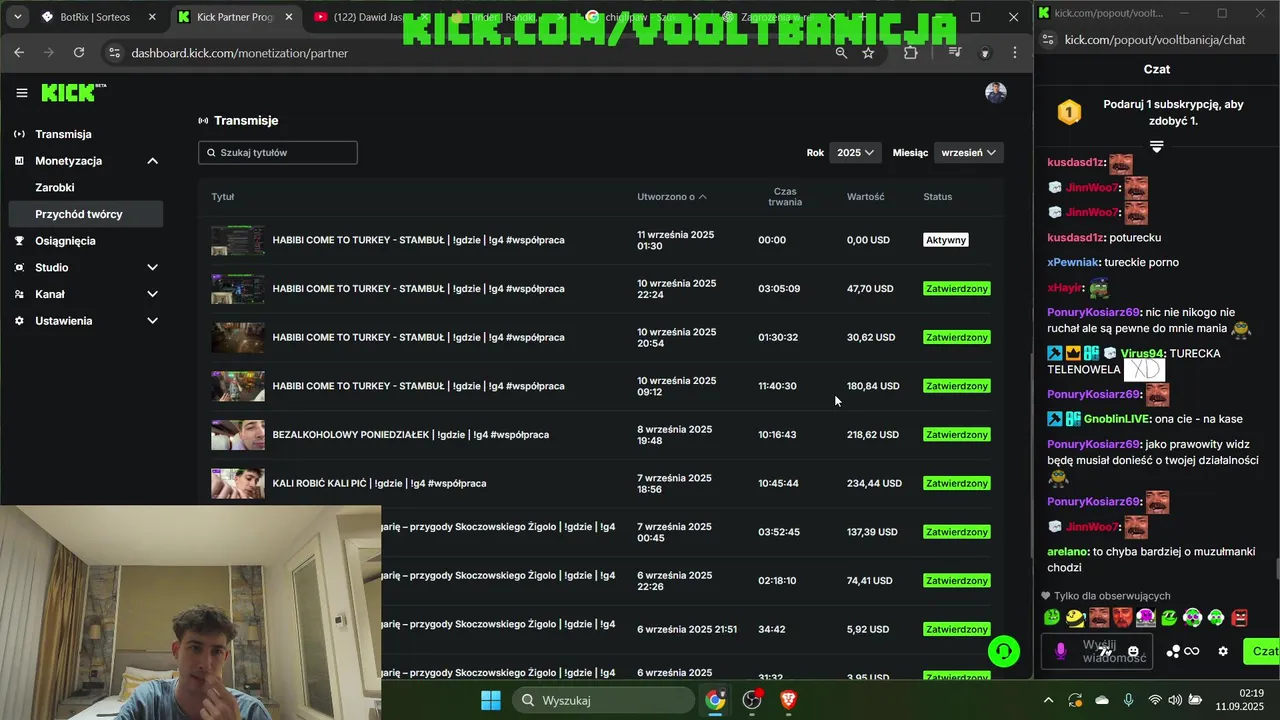Expand the Ustawienia sidebar section

pyautogui.click(x=152, y=321)
